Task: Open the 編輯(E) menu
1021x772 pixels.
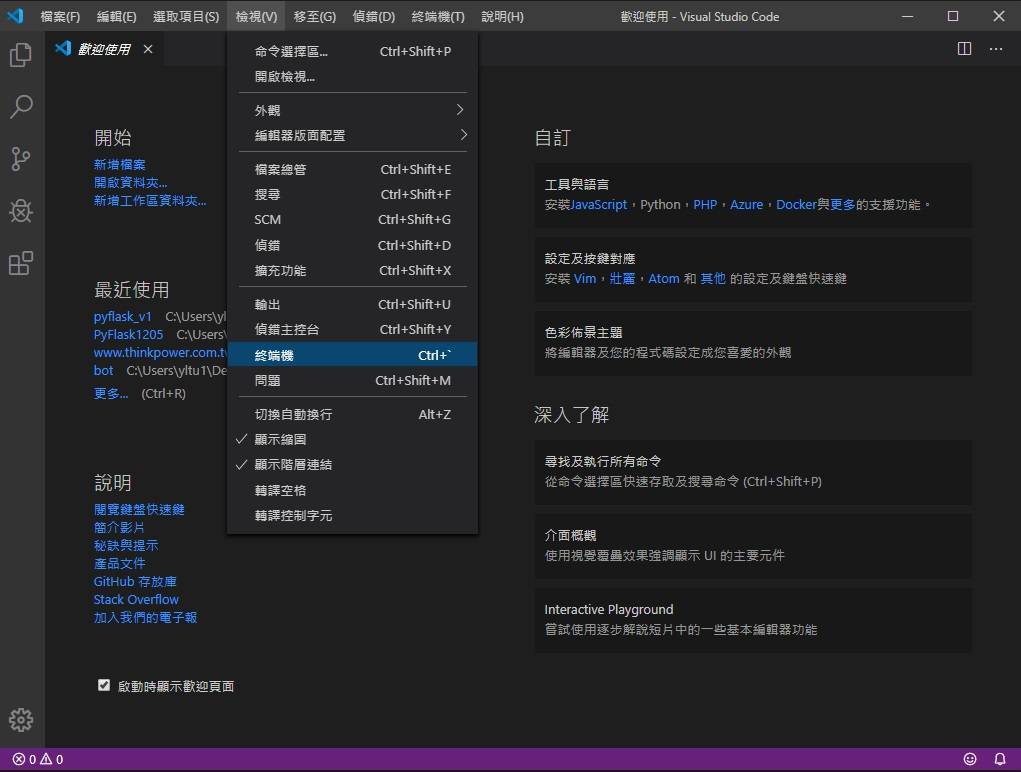Action: tap(117, 16)
